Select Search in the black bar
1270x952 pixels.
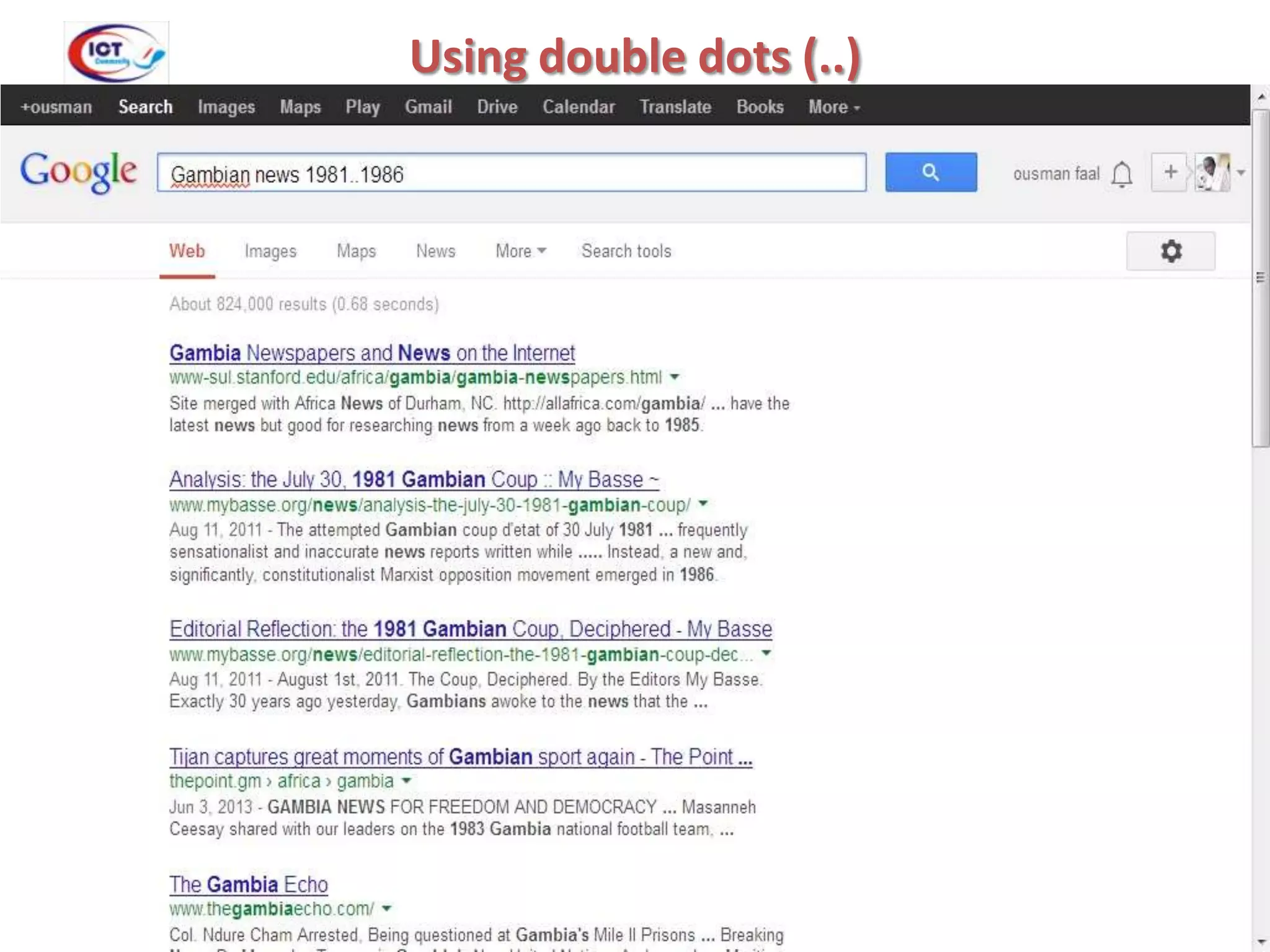tap(146, 107)
